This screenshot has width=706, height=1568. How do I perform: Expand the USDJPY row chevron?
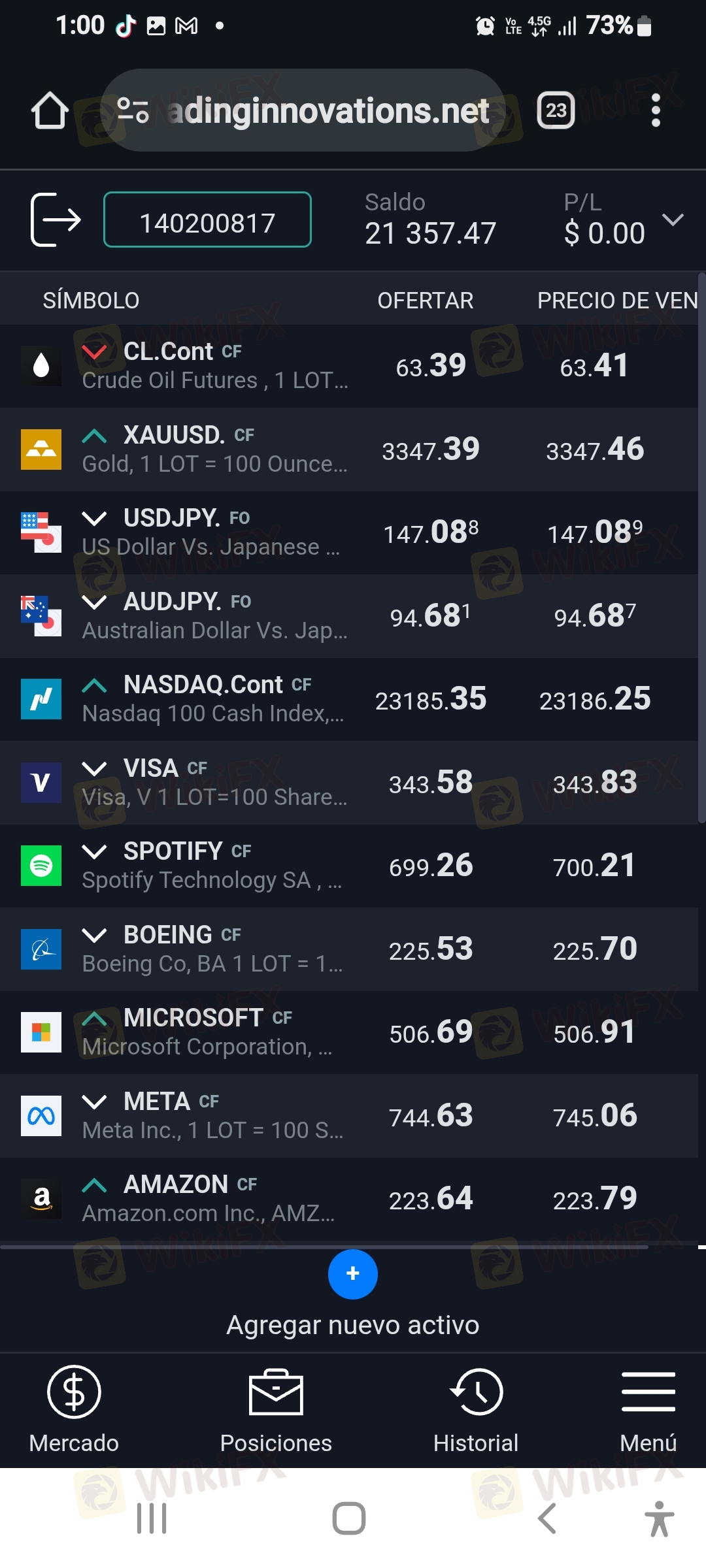click(95, 518)
